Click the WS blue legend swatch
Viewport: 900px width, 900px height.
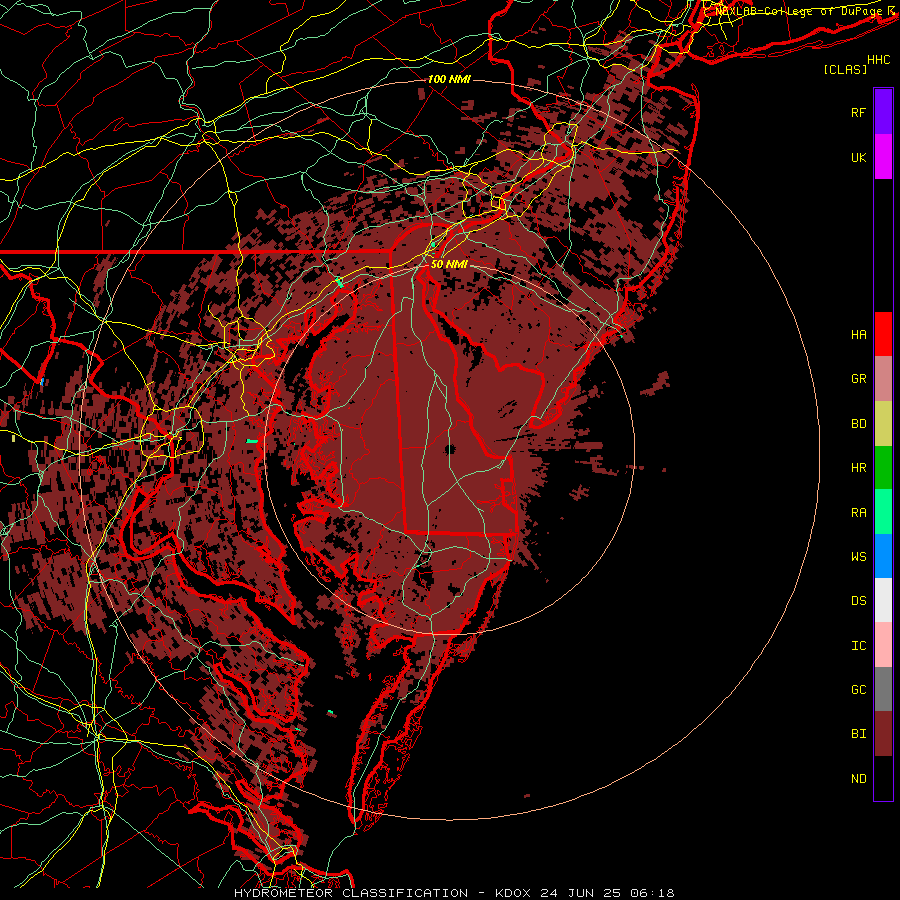(883, 556)
